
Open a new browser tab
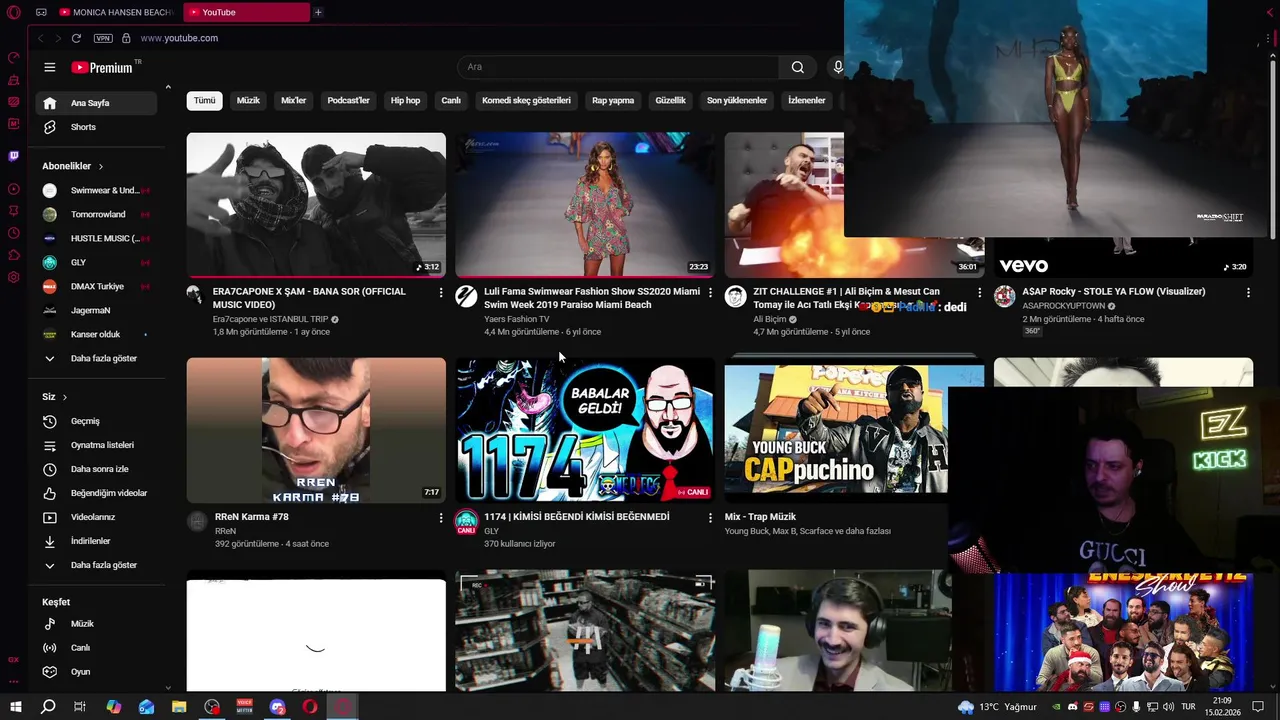point(318,12)
